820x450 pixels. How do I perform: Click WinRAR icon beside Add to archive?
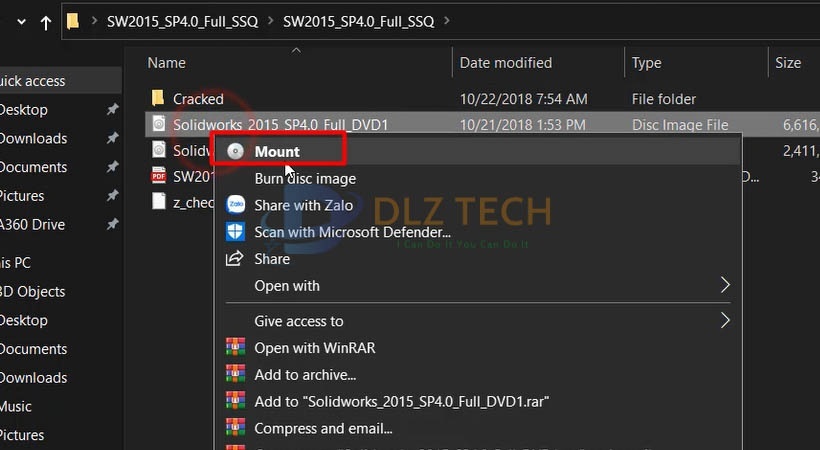(235, 374)
